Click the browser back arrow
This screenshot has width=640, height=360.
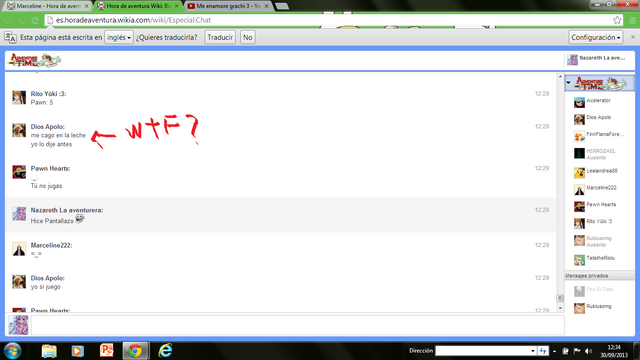8,20
